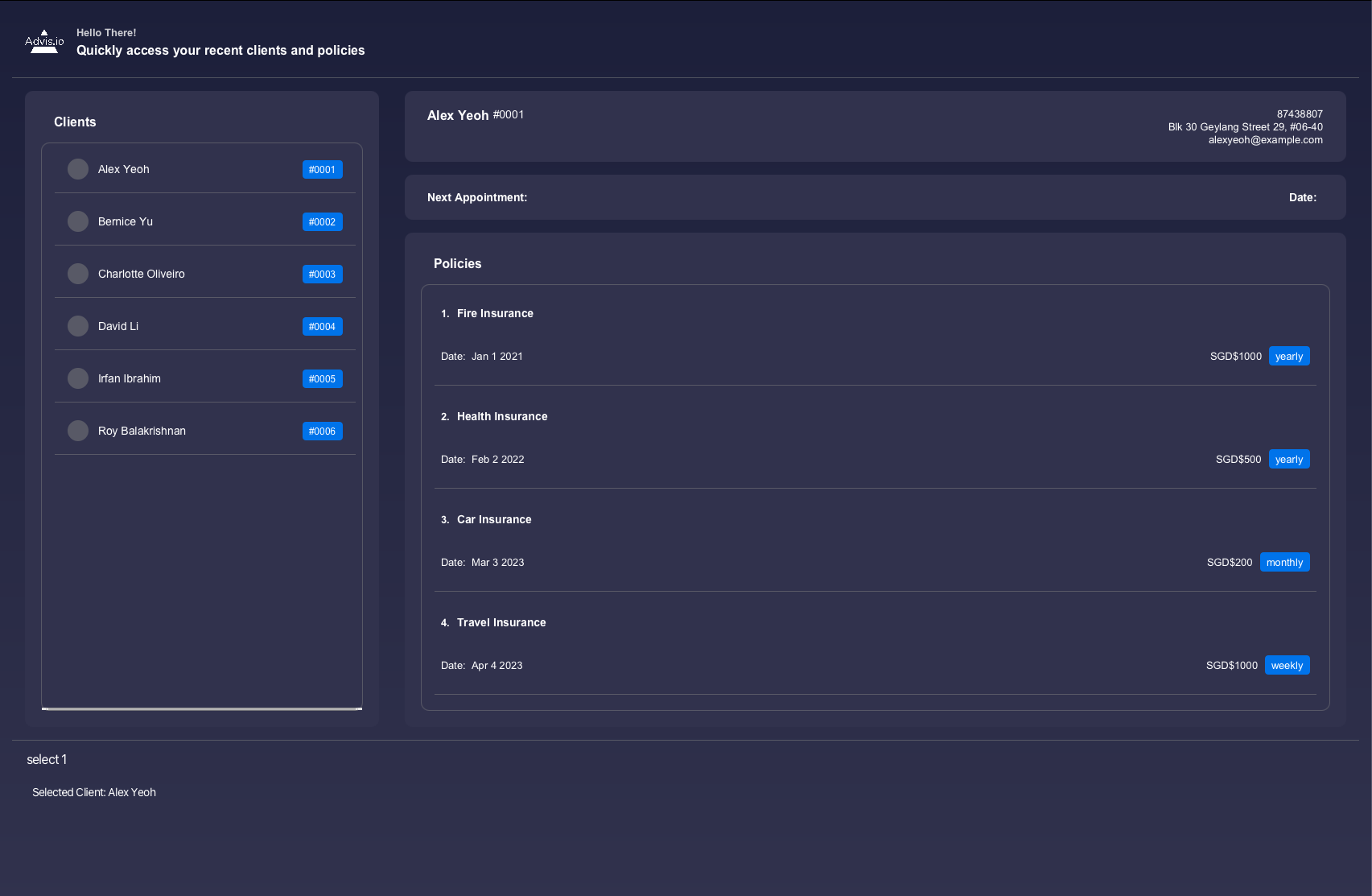1372x896 pixels.
Task: Click the phone number 87438807
Action: click(1300, 114)
